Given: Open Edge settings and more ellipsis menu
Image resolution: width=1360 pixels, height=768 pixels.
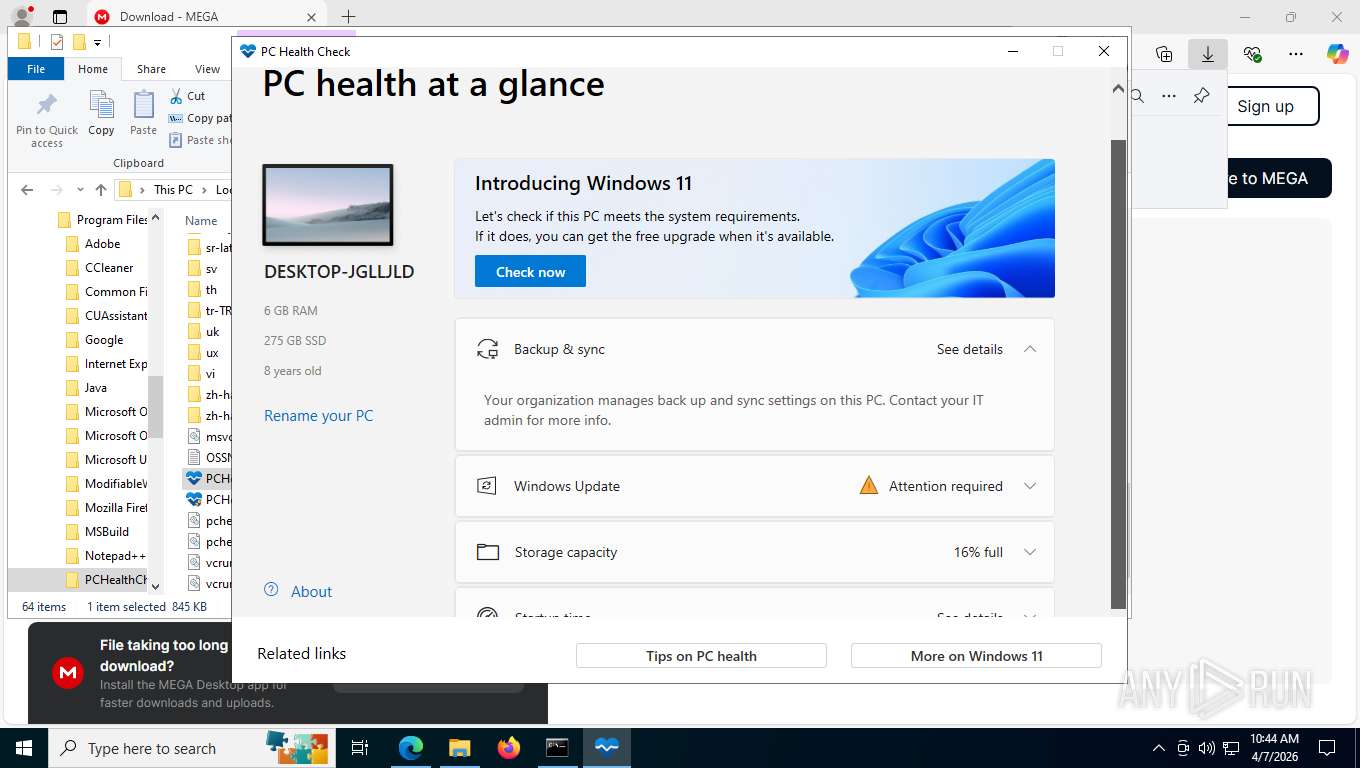Looking at the screenshot, I should (1295, 54).
